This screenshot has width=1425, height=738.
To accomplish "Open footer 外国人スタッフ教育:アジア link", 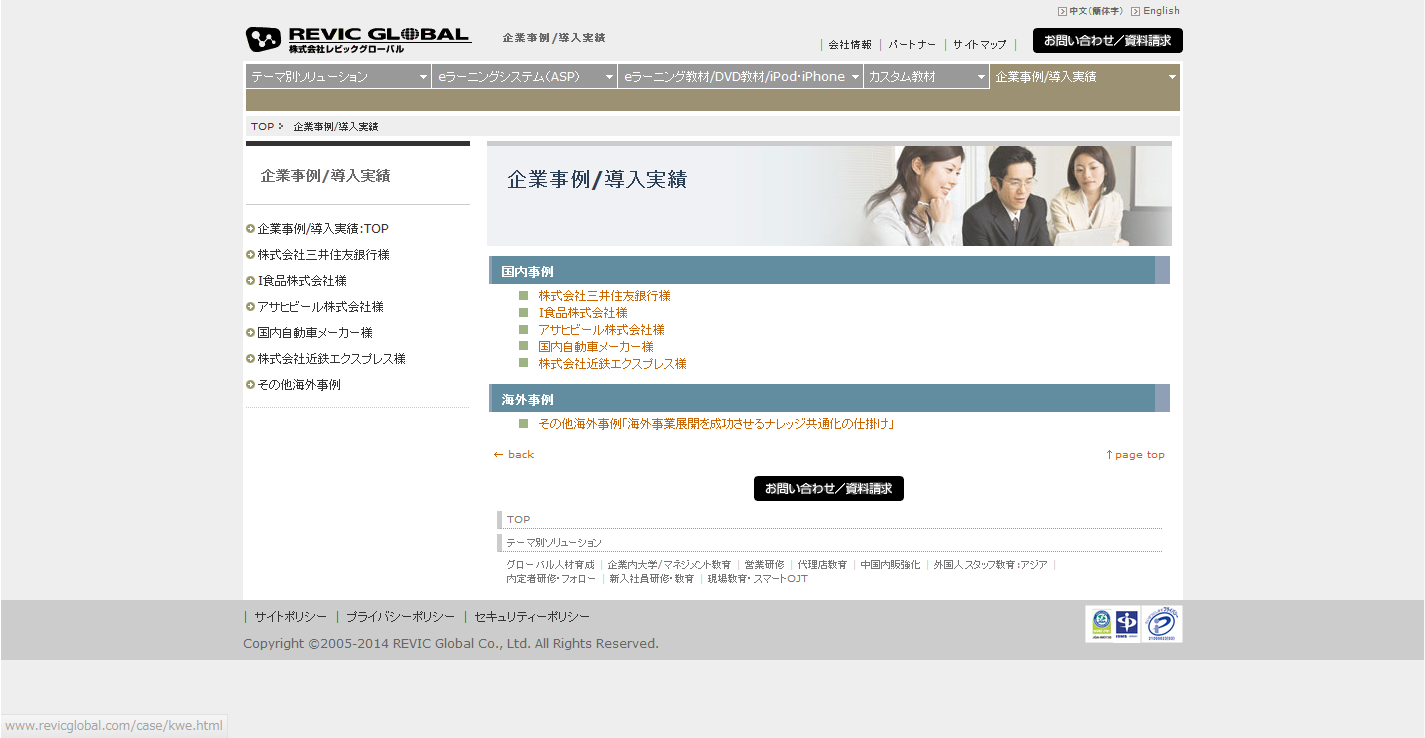I will 990,565.
